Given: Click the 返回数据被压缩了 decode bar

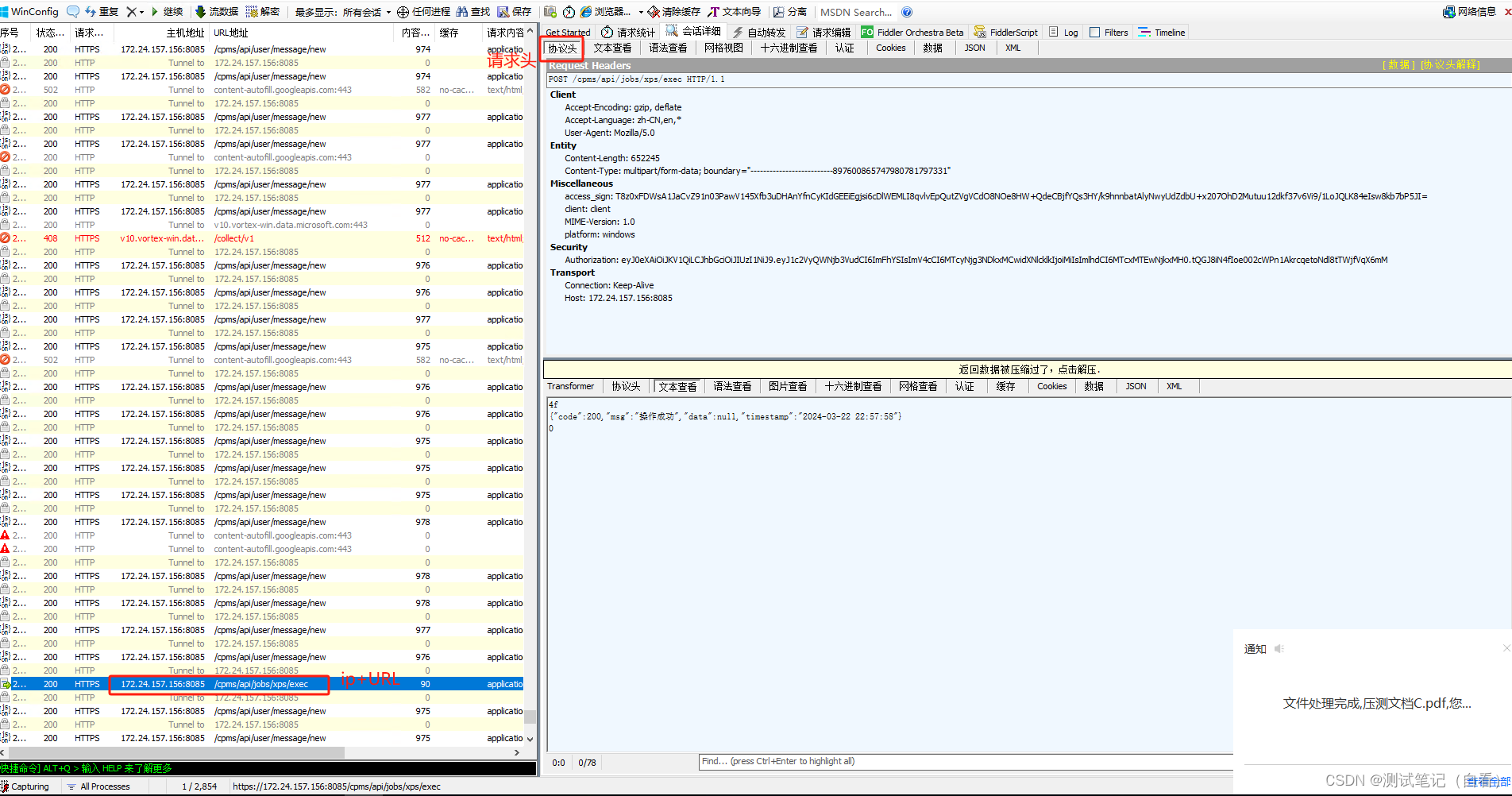Looking at the screenshot, I should [x=1028, y=369].
